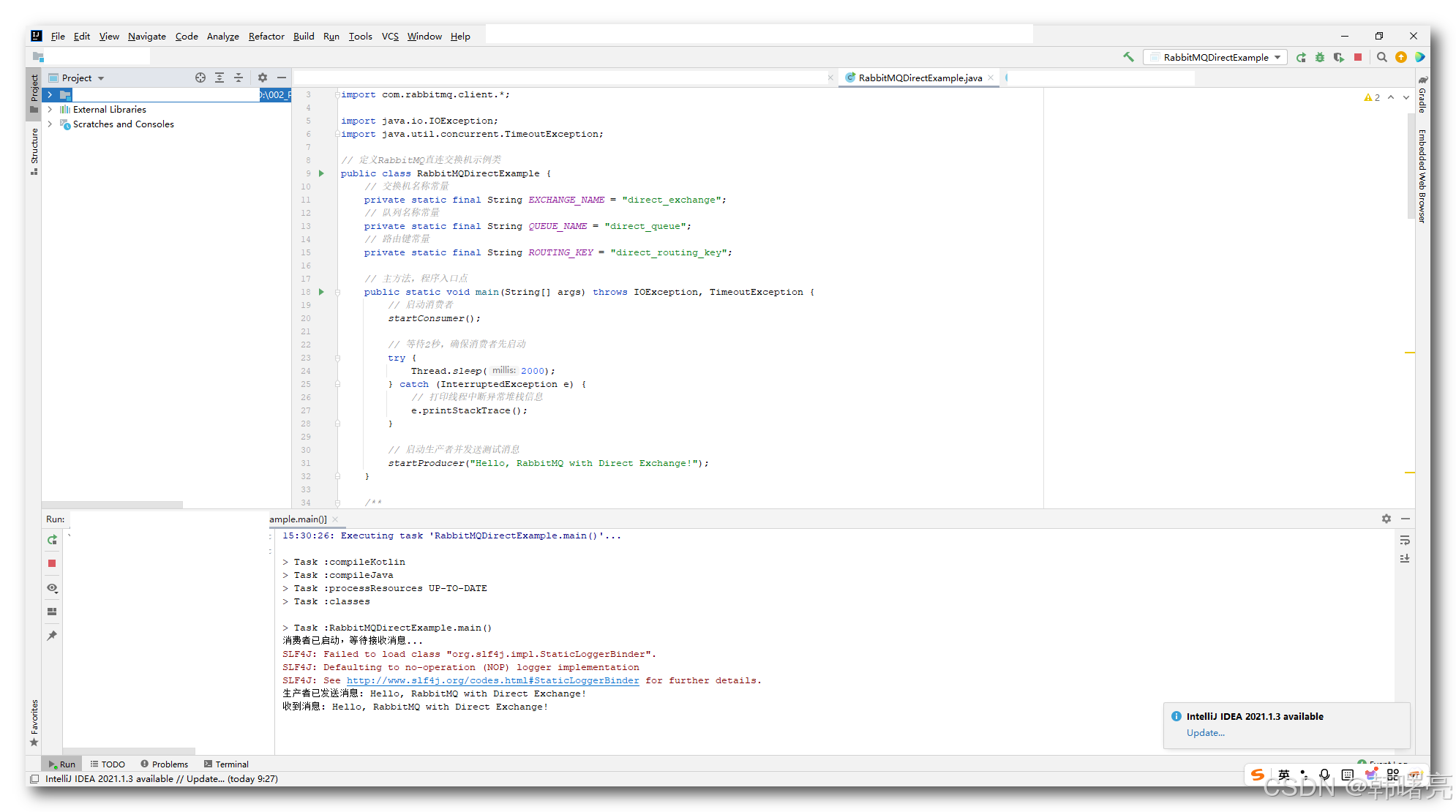Switch to the Terminal tool tab
The height and width of the screenshot is (812, 1456).
click(x=226, y=764)
